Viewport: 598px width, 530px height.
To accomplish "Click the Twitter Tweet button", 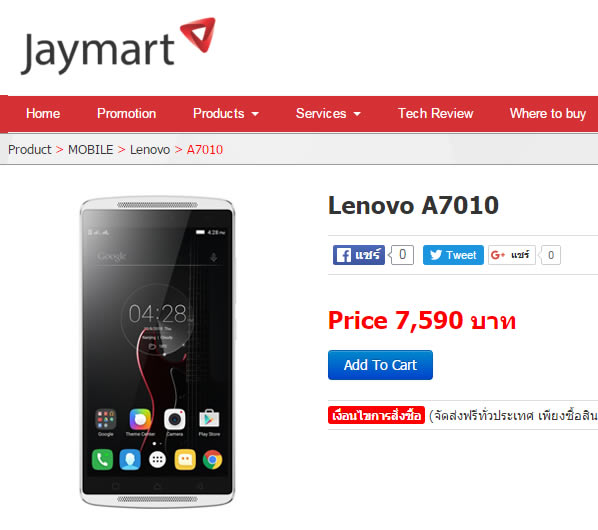I will (x=453, y=255).
